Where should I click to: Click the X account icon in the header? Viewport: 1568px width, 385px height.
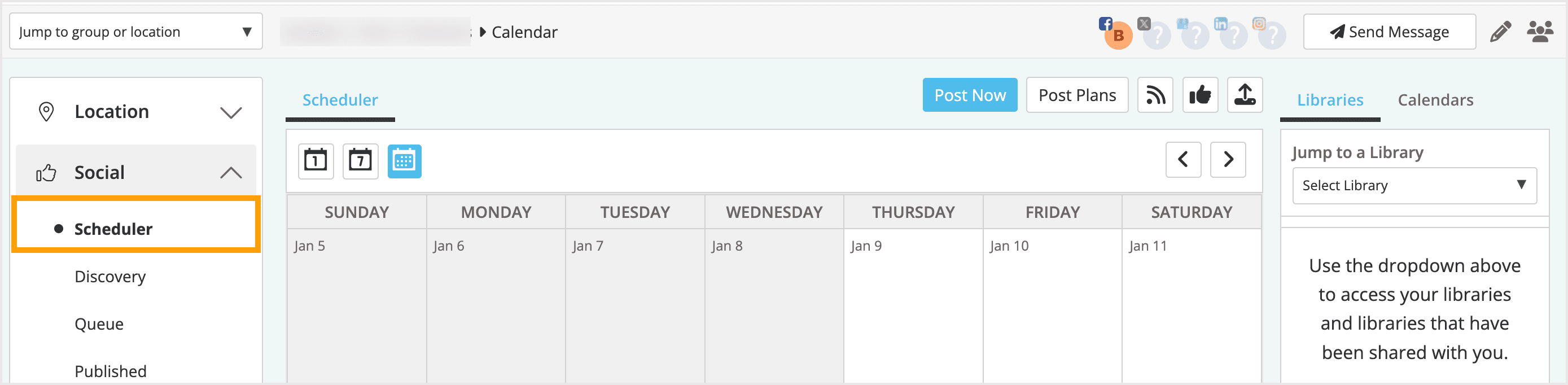pyautogui.click(x=1144, y=24)
